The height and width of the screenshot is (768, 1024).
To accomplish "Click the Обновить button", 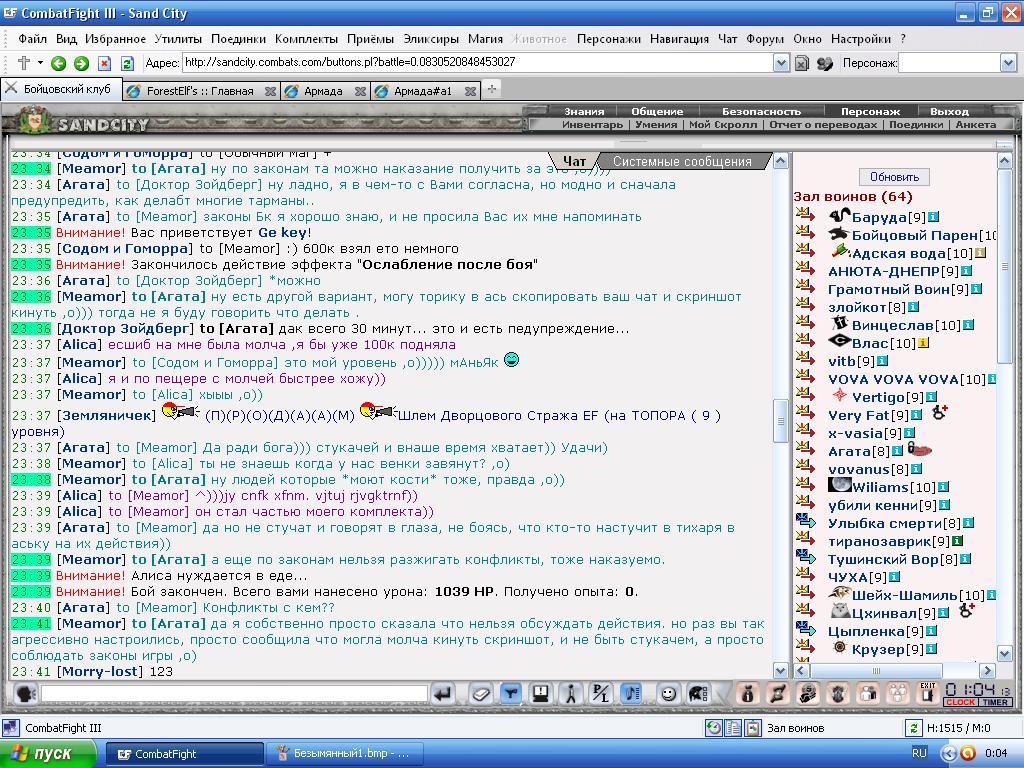I will (894, 177).
